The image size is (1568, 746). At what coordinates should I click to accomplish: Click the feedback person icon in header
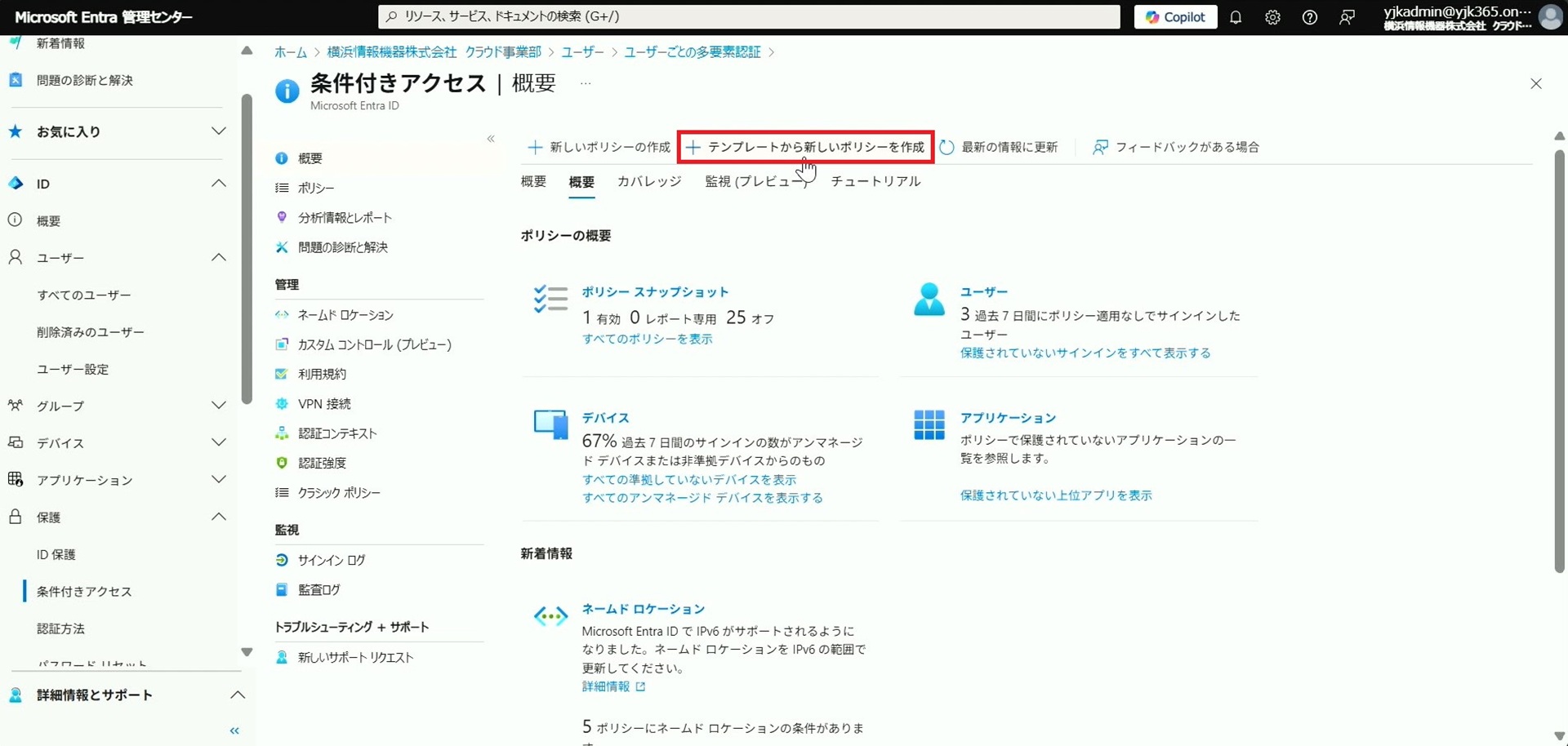pos(1347,17)
